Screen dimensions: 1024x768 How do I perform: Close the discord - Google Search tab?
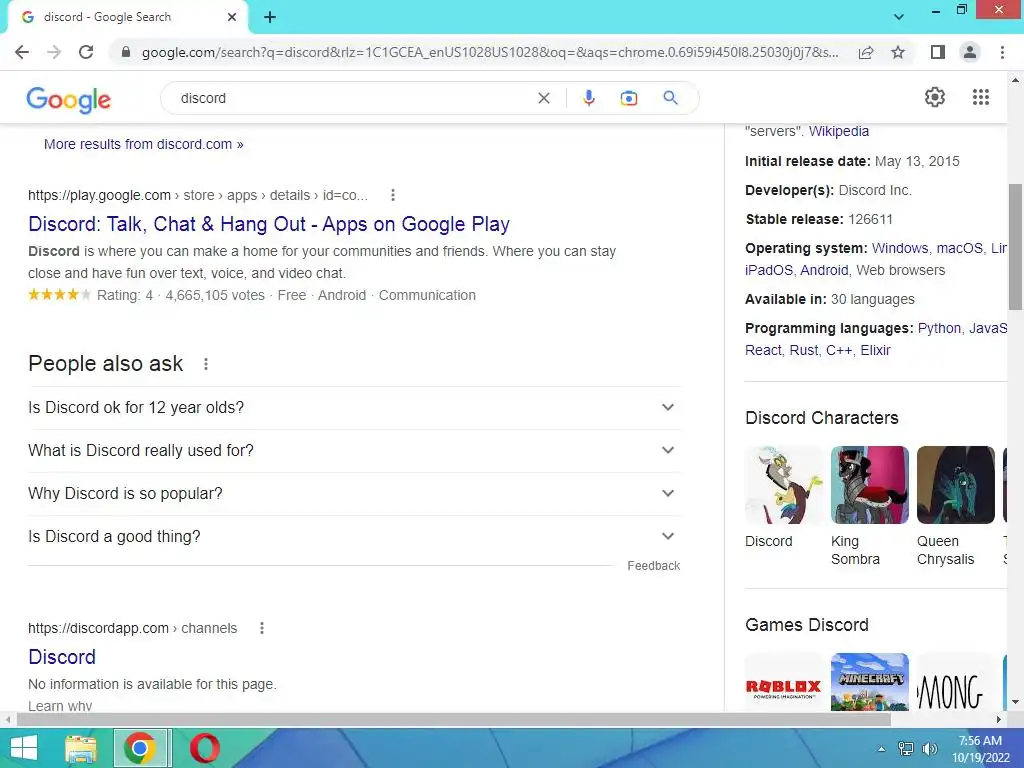coord(232,18)
